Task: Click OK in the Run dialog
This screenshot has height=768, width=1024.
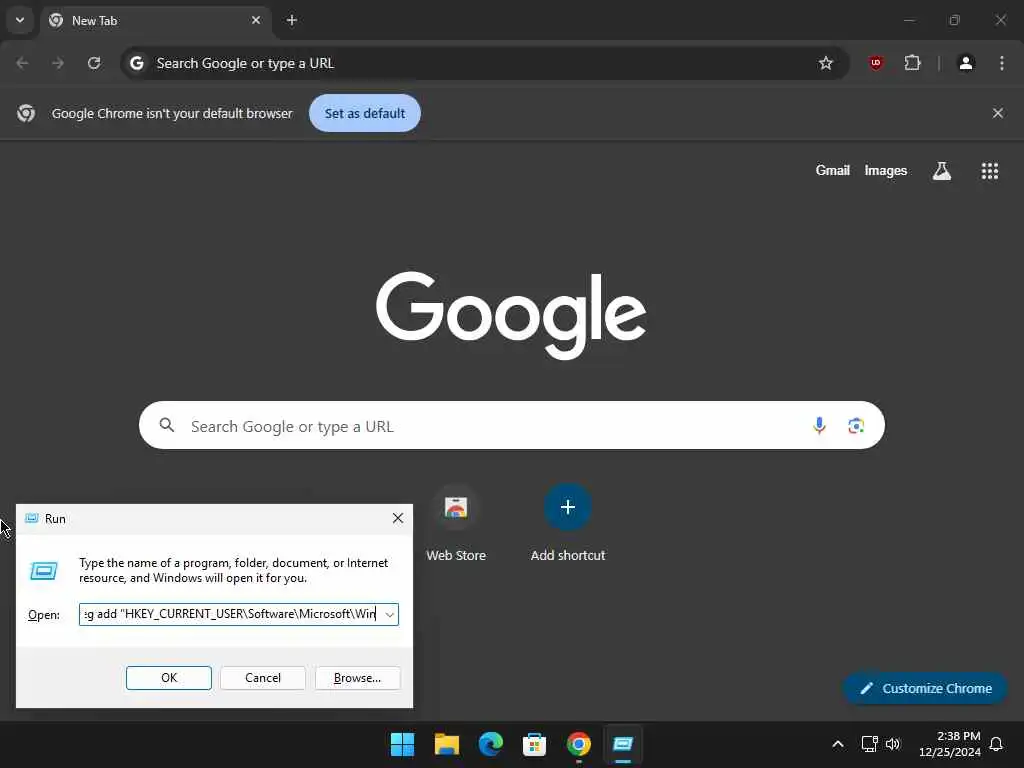Action: (168, 678)
